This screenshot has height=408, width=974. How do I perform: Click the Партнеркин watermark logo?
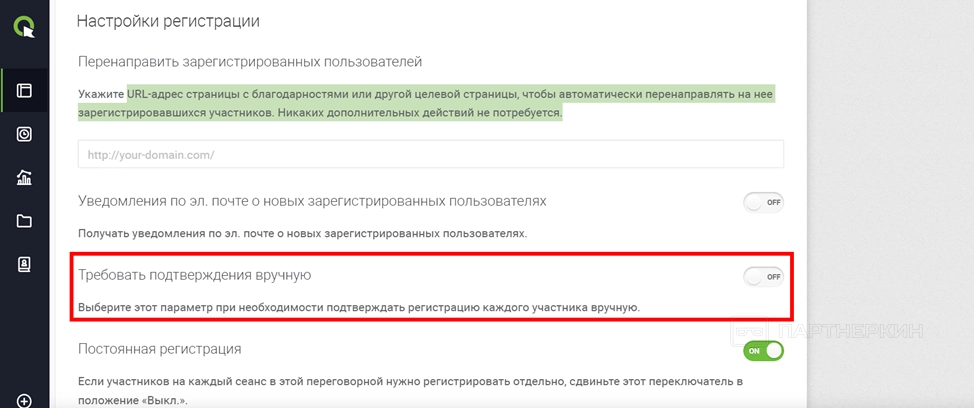coord(828,331)
